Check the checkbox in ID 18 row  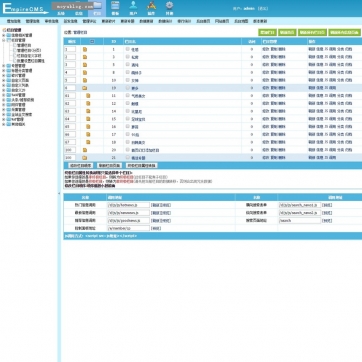tap(128, 142)
